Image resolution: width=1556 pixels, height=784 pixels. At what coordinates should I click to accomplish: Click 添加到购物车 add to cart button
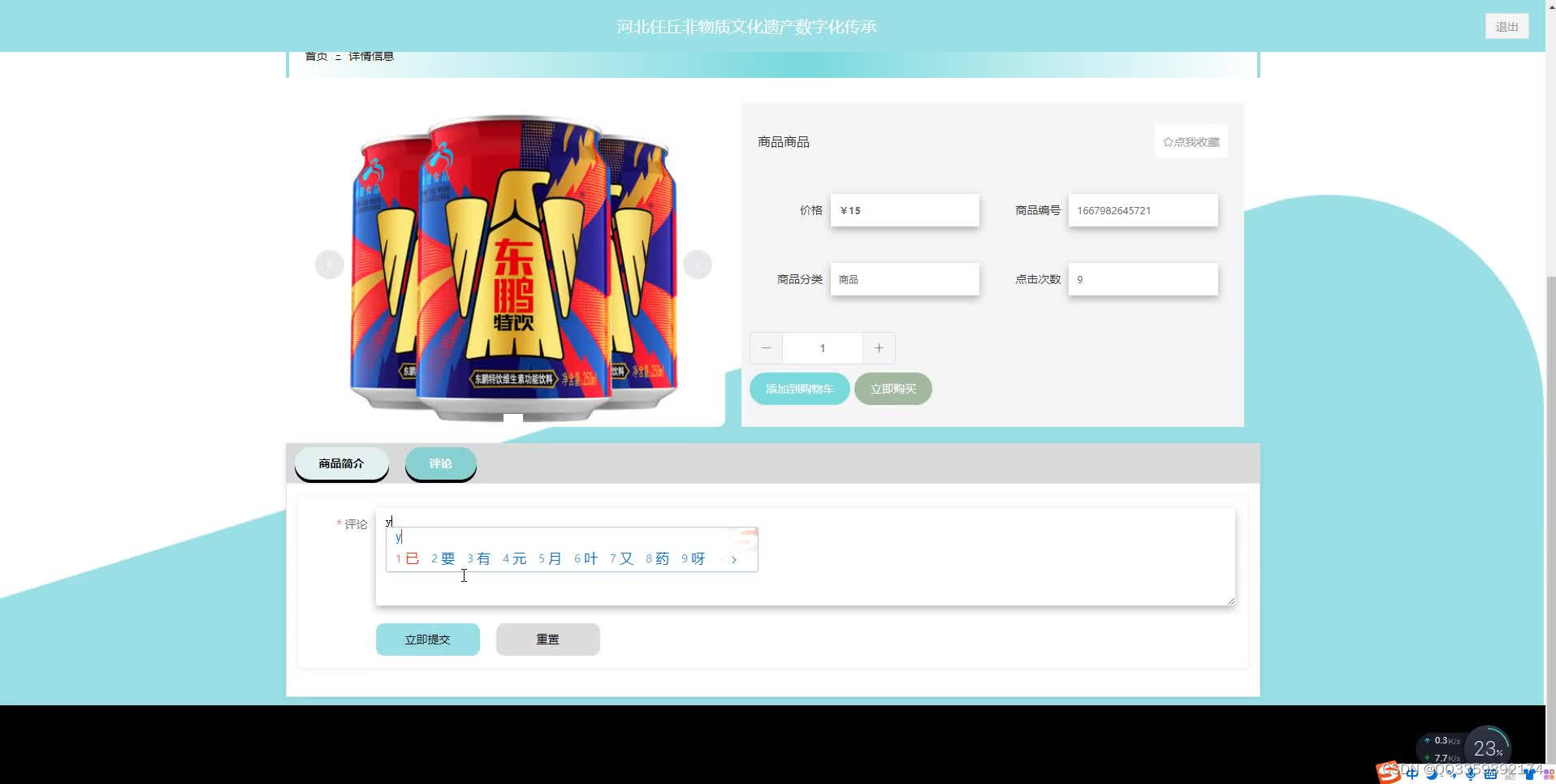pos(800,389)
